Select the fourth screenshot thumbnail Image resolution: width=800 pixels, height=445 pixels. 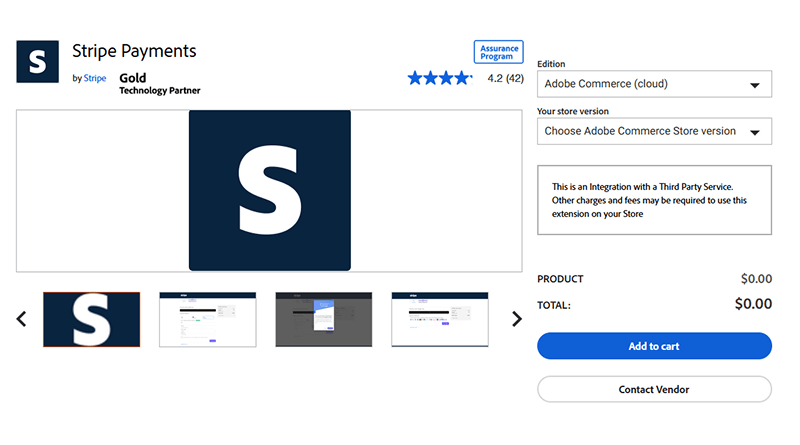coord(440,319)
